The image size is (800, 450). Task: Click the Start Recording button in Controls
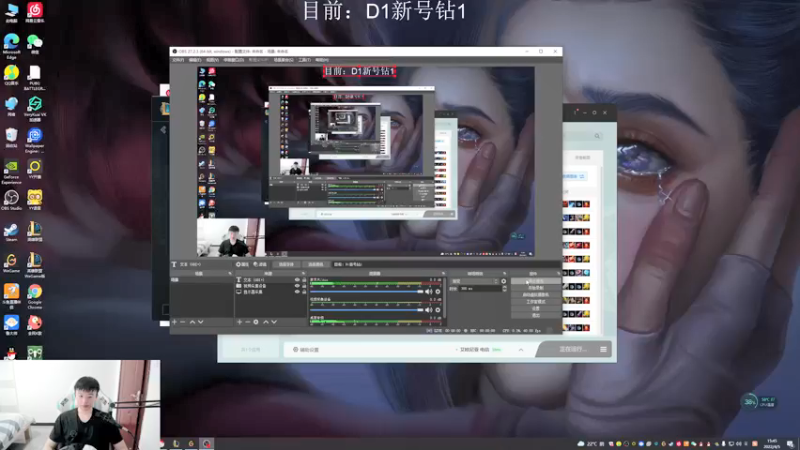tap(535, 288)
